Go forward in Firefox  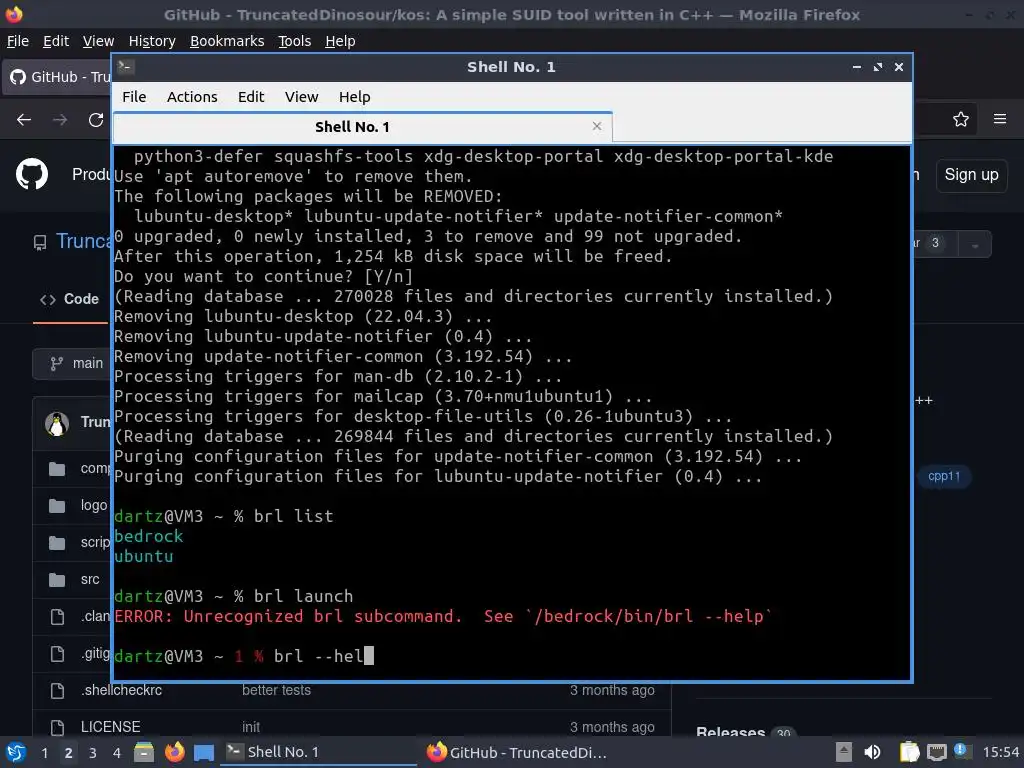60,120
